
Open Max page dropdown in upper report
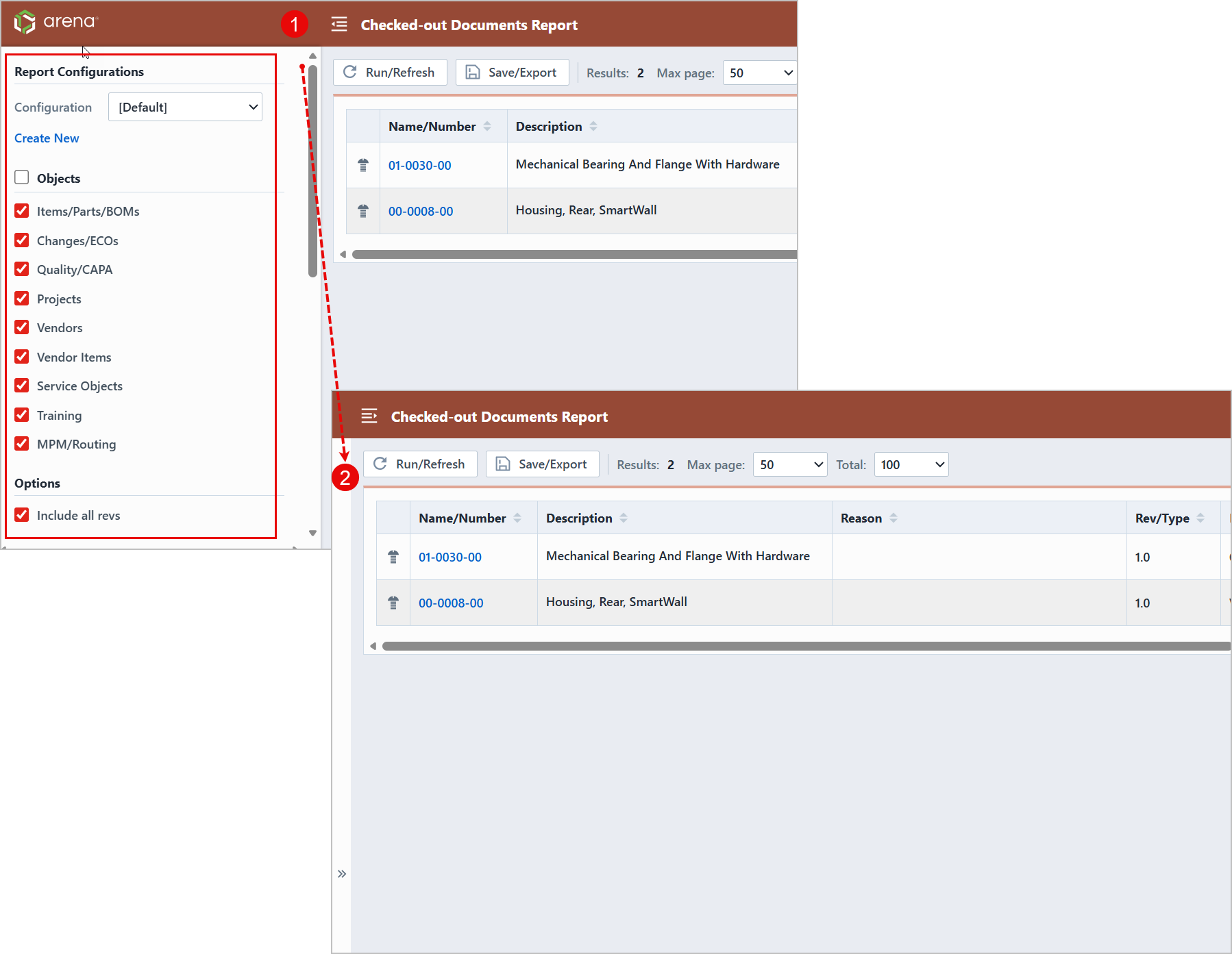[760, 73]
